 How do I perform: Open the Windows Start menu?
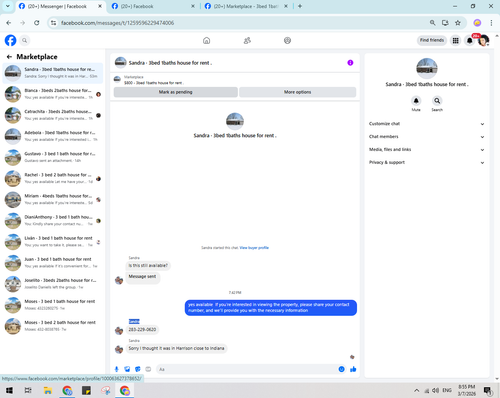click(9, 390)
